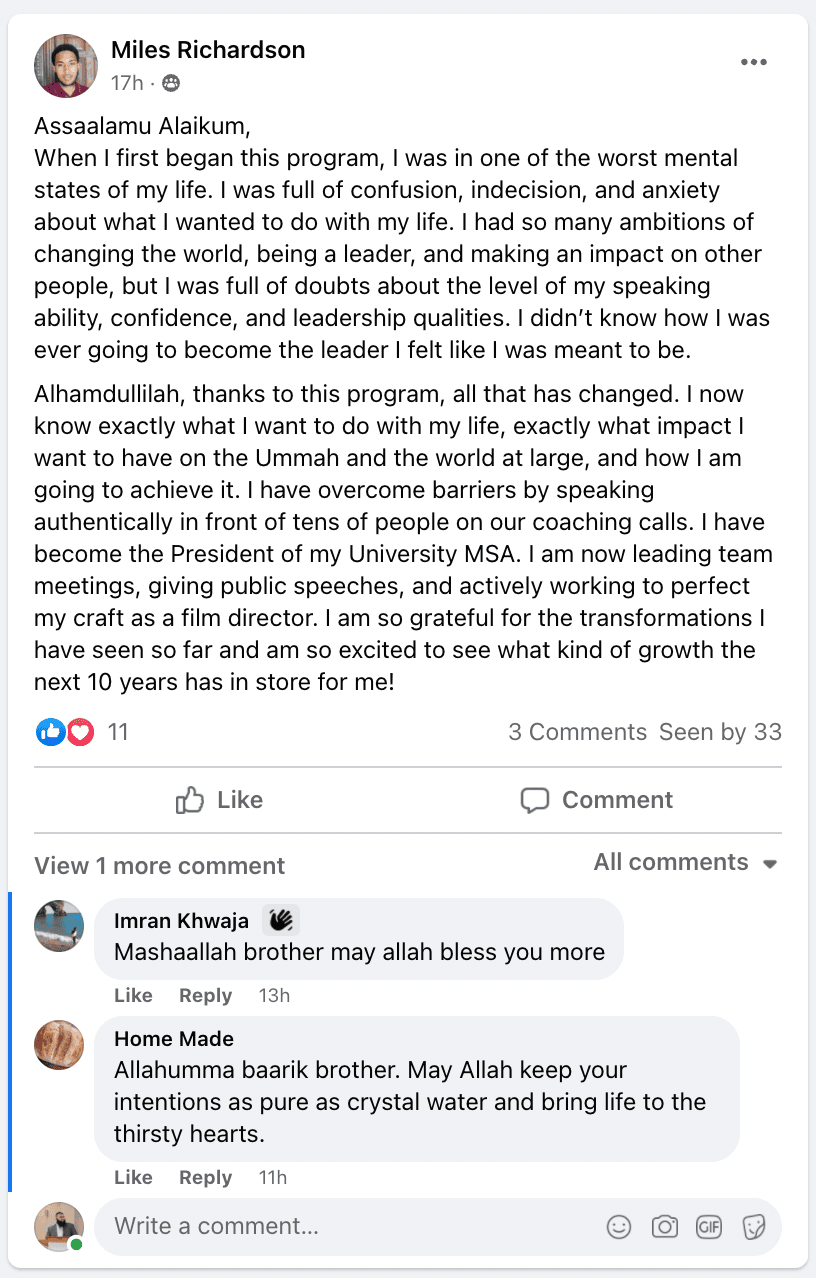Reply to Home Made's comment
Image resolution: width=816 pixels, height=1278 pixels.
point(205,1177)
